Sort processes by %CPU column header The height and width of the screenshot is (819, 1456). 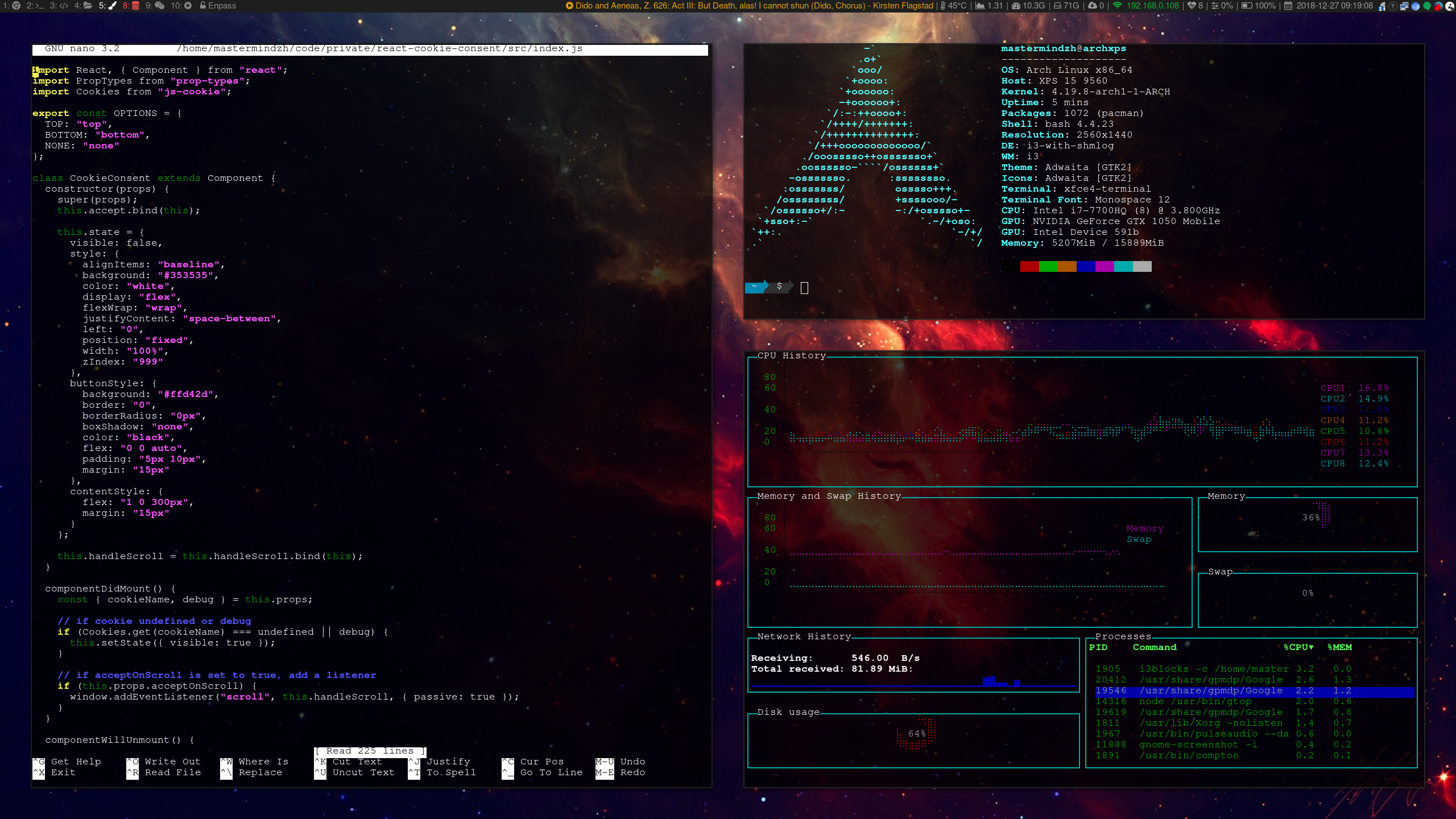pyautogui.click(x=1298, y=647)
